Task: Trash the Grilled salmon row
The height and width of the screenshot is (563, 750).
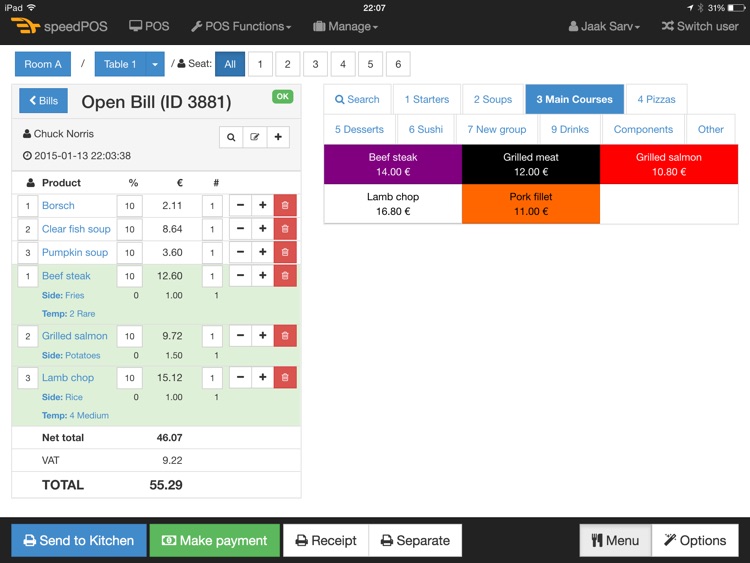Action: (x=285, y=336)
